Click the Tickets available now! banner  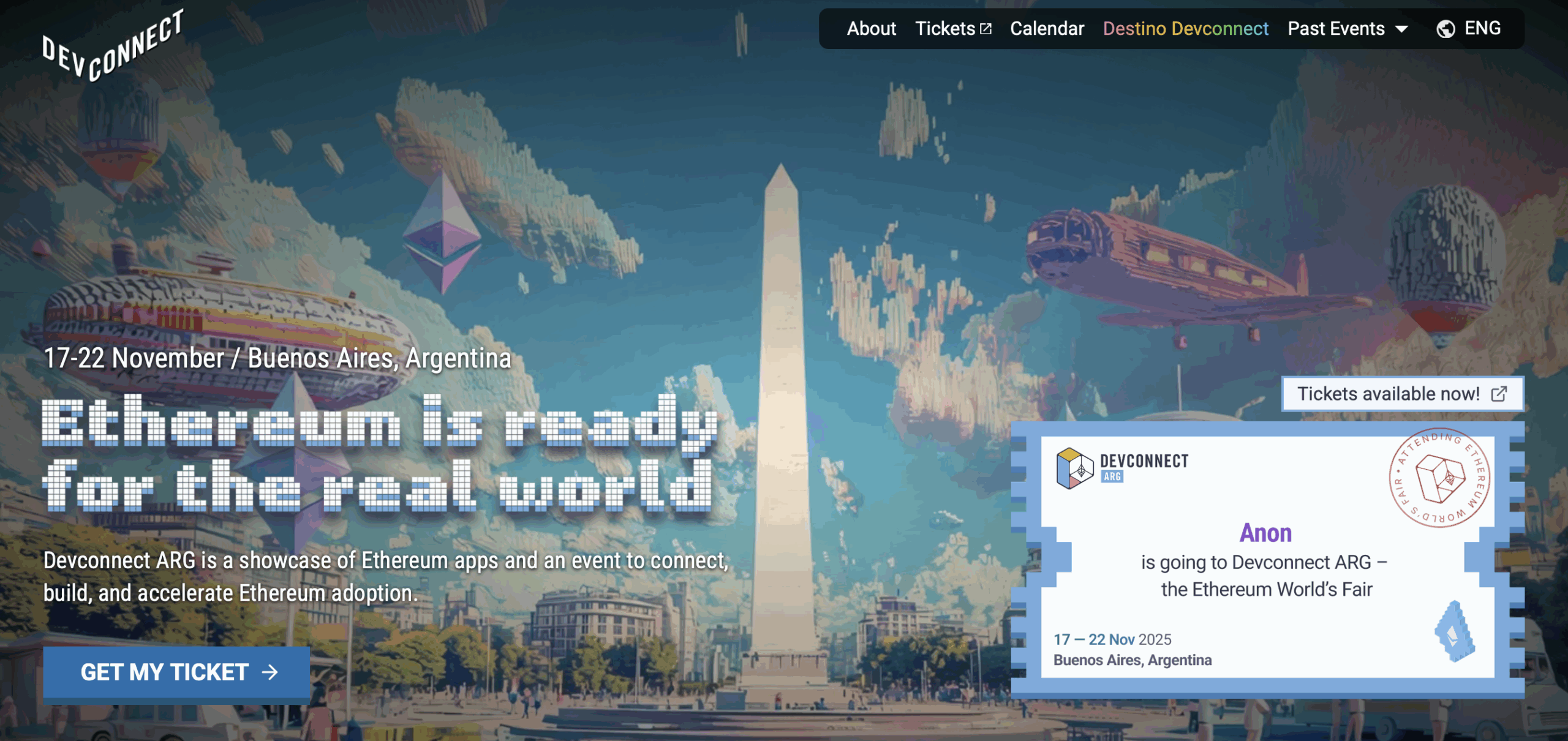tap(1389, 394)
